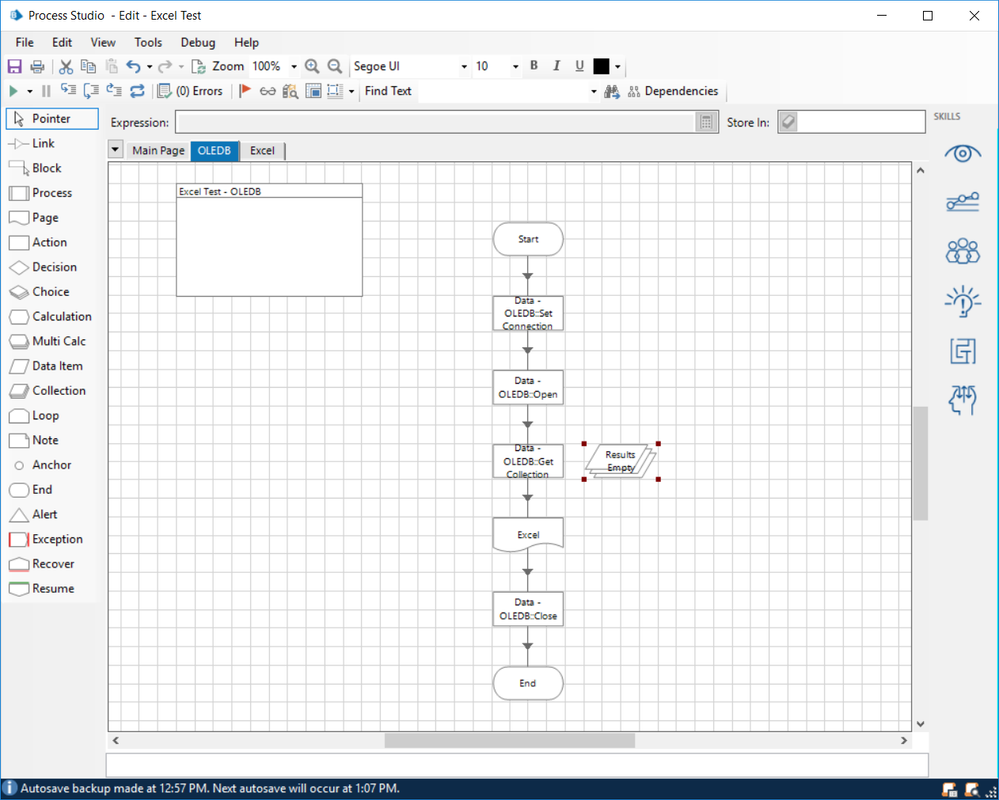
Task: Open the font size dropdown
Action: pos(516,67)
